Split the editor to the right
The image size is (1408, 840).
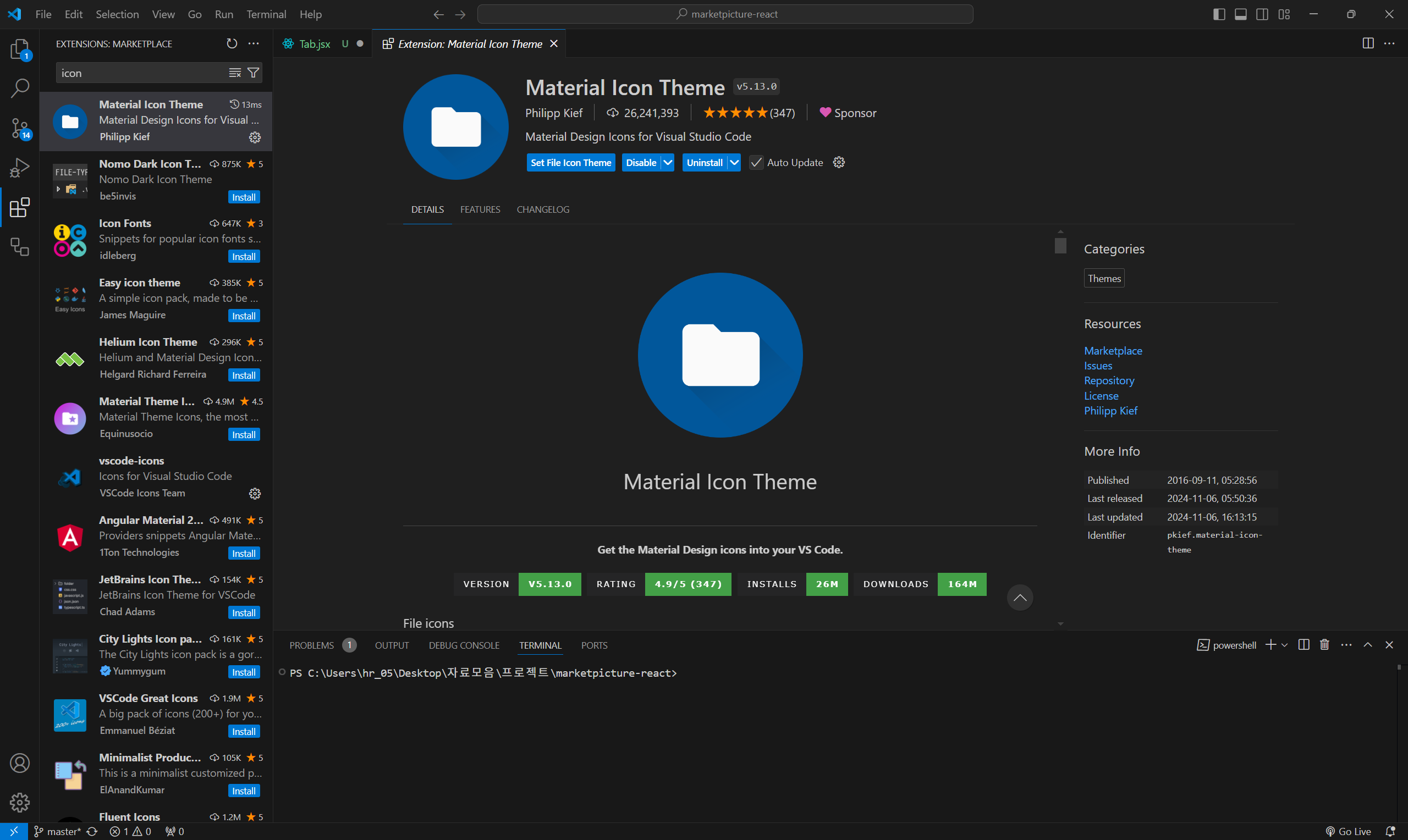(1368, 43)
